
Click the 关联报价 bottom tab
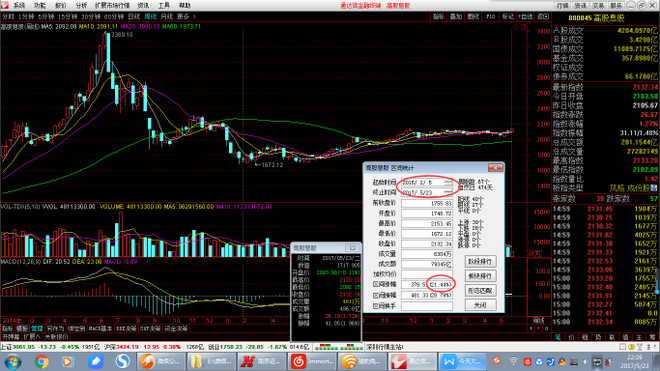56,337
